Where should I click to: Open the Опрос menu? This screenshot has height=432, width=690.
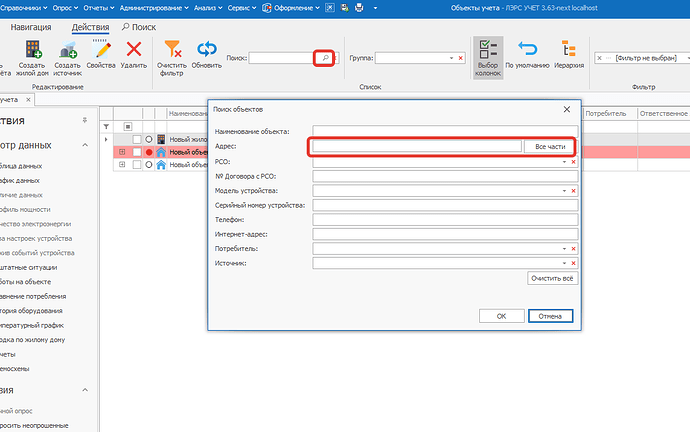point(65,8)
